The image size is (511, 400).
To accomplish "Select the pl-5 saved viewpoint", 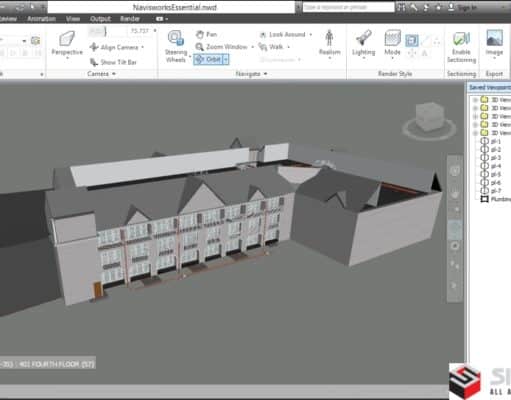I will click(490, 174).
